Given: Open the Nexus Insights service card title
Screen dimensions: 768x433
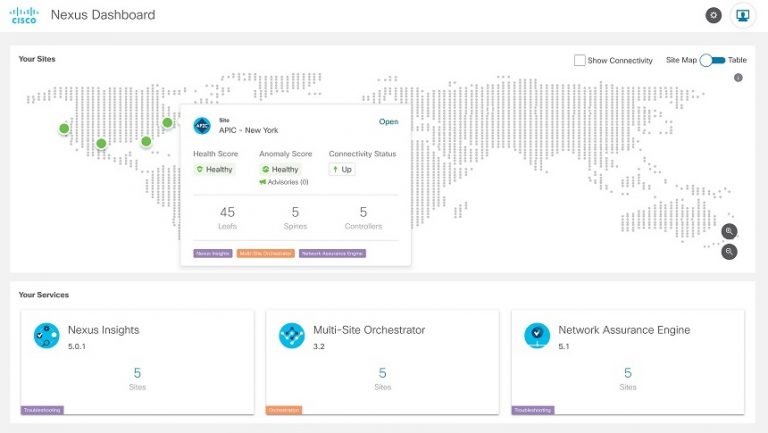Looking at the screenshot, I should [103, 330].
